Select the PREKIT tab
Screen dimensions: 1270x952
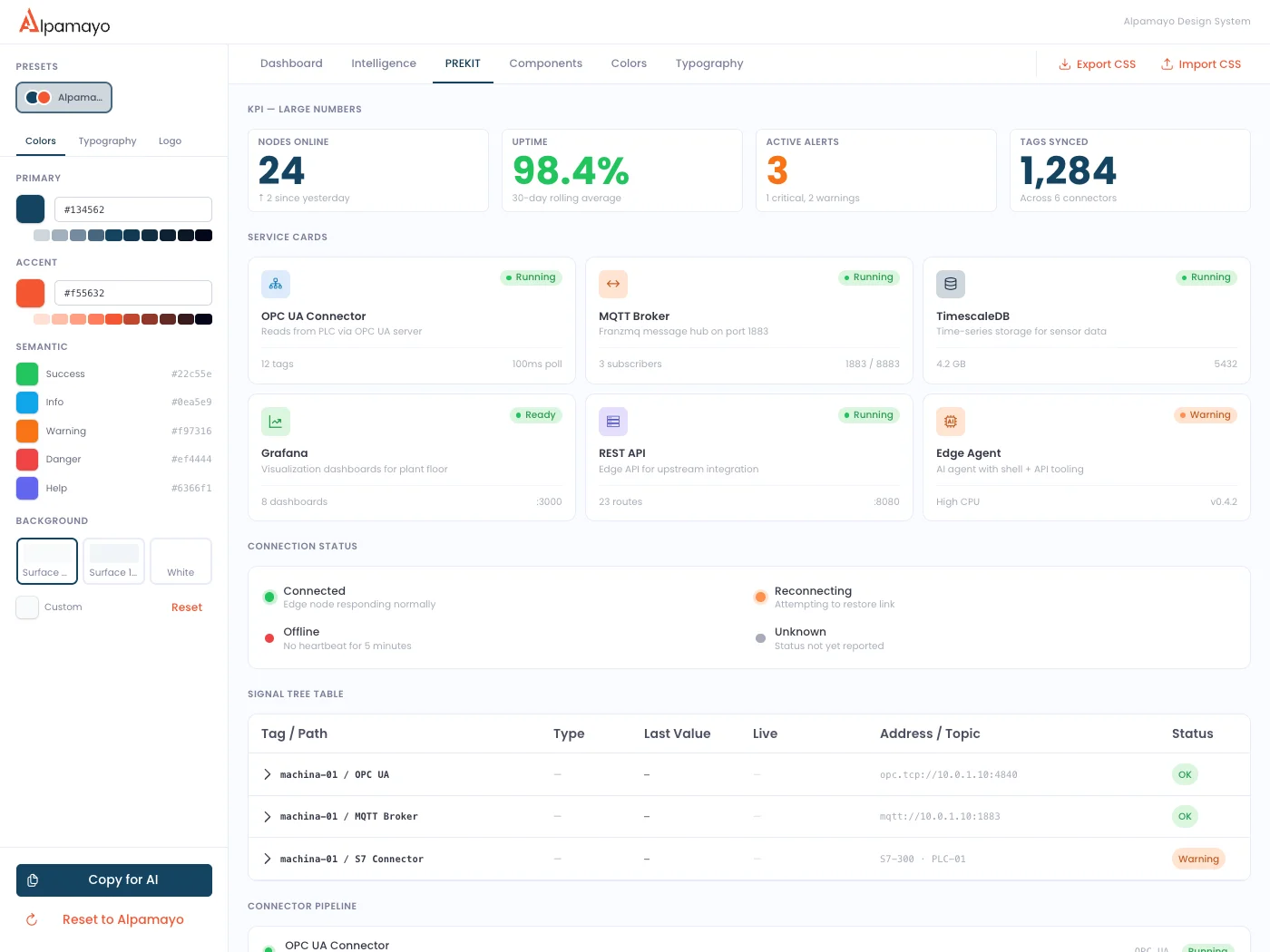pos(463,63)
